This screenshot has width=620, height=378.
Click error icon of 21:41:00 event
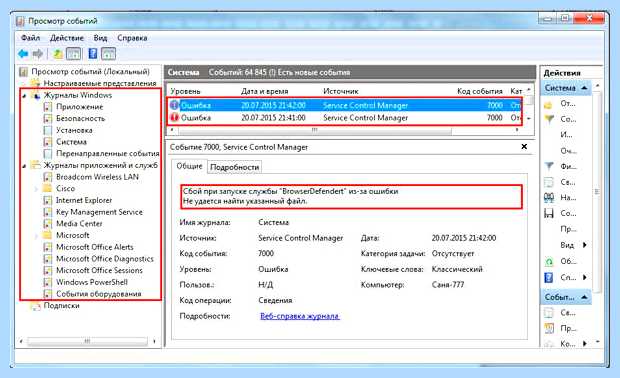click(174, 117)
